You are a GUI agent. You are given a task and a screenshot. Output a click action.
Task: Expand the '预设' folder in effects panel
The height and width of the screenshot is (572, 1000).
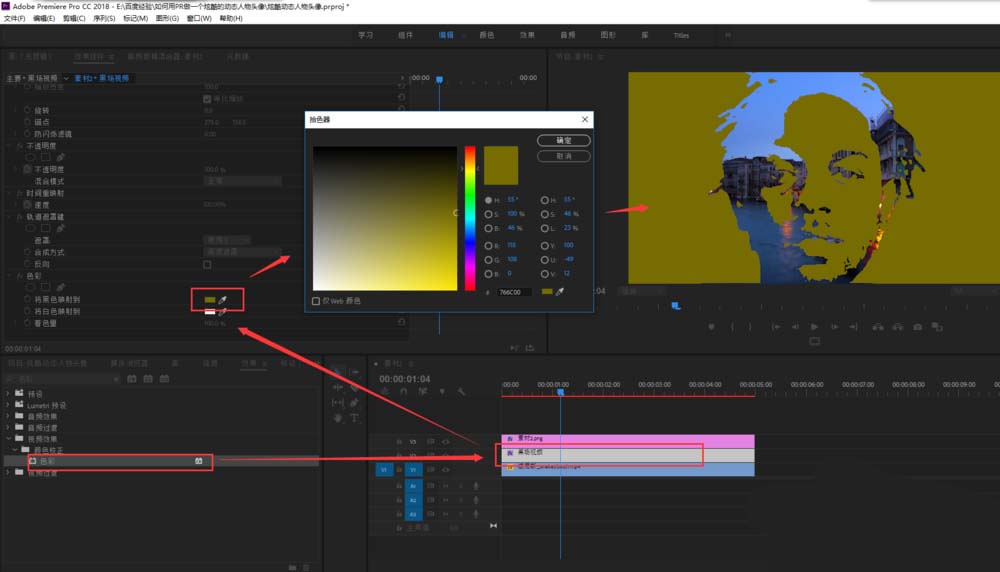(x=8, y=393)
